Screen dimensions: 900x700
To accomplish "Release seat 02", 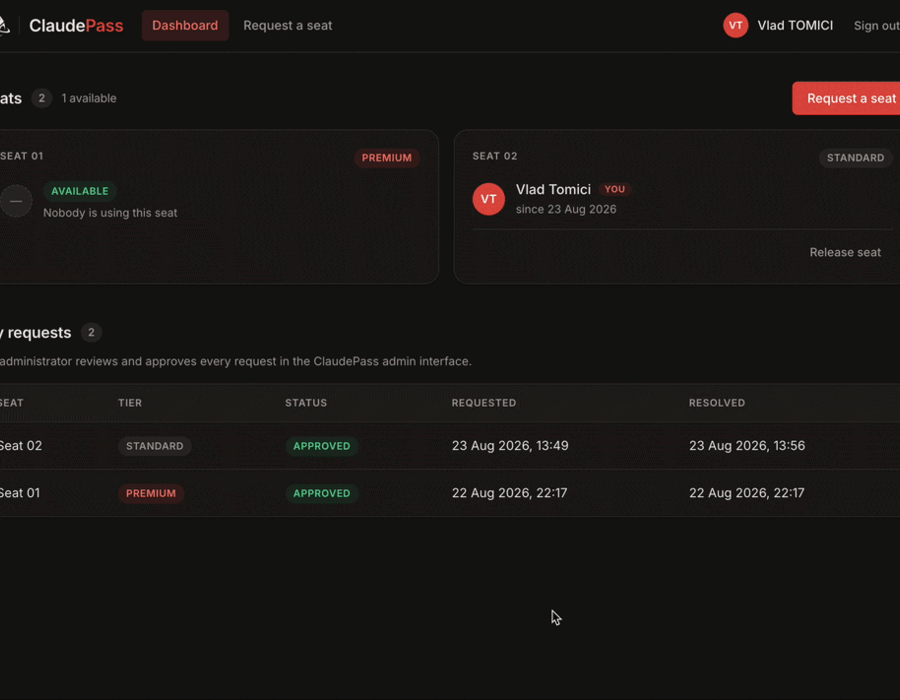I will tap(845, 252).
